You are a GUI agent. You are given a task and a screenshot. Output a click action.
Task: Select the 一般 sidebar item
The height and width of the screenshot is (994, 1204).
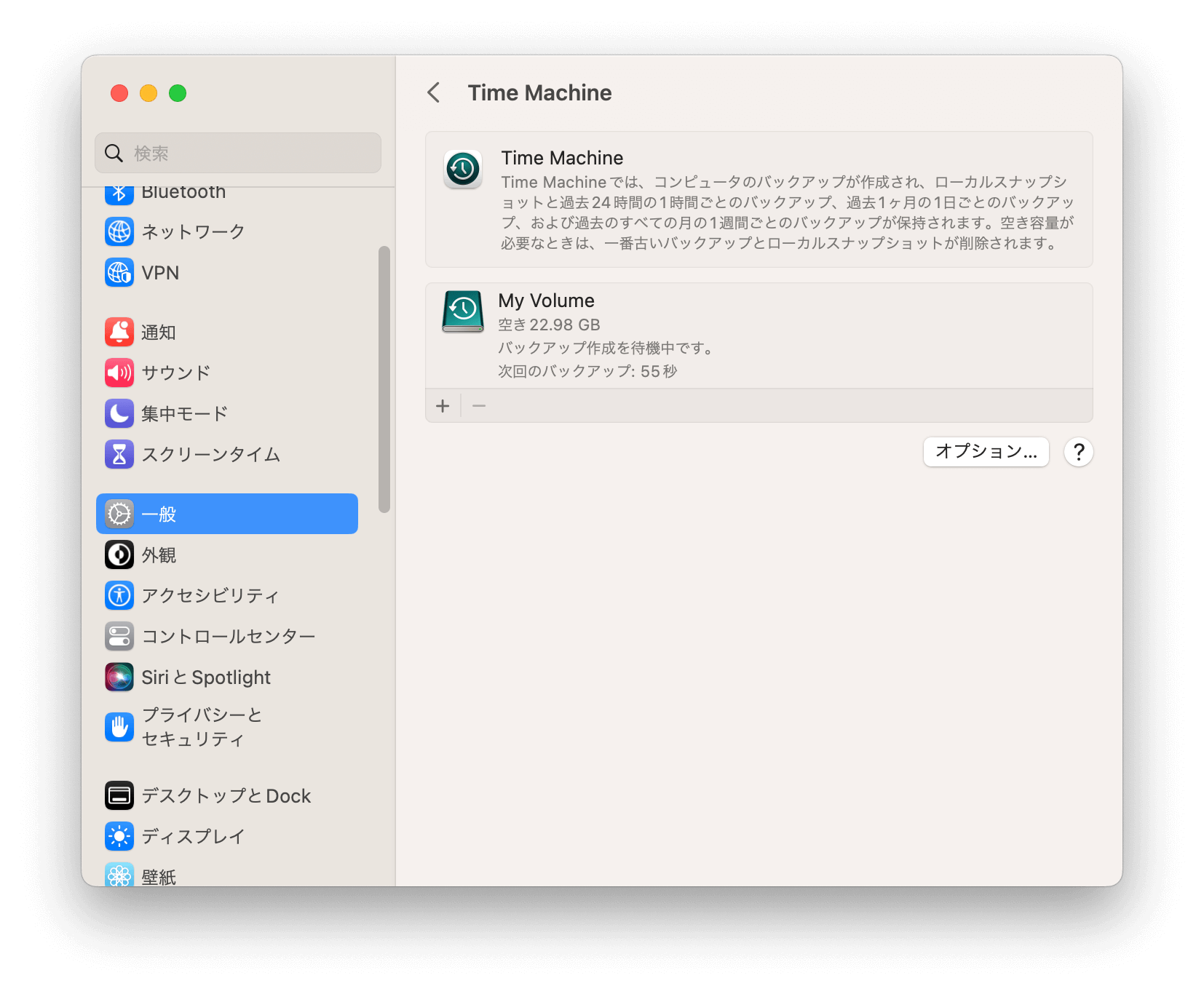click(x=227, y=514)
